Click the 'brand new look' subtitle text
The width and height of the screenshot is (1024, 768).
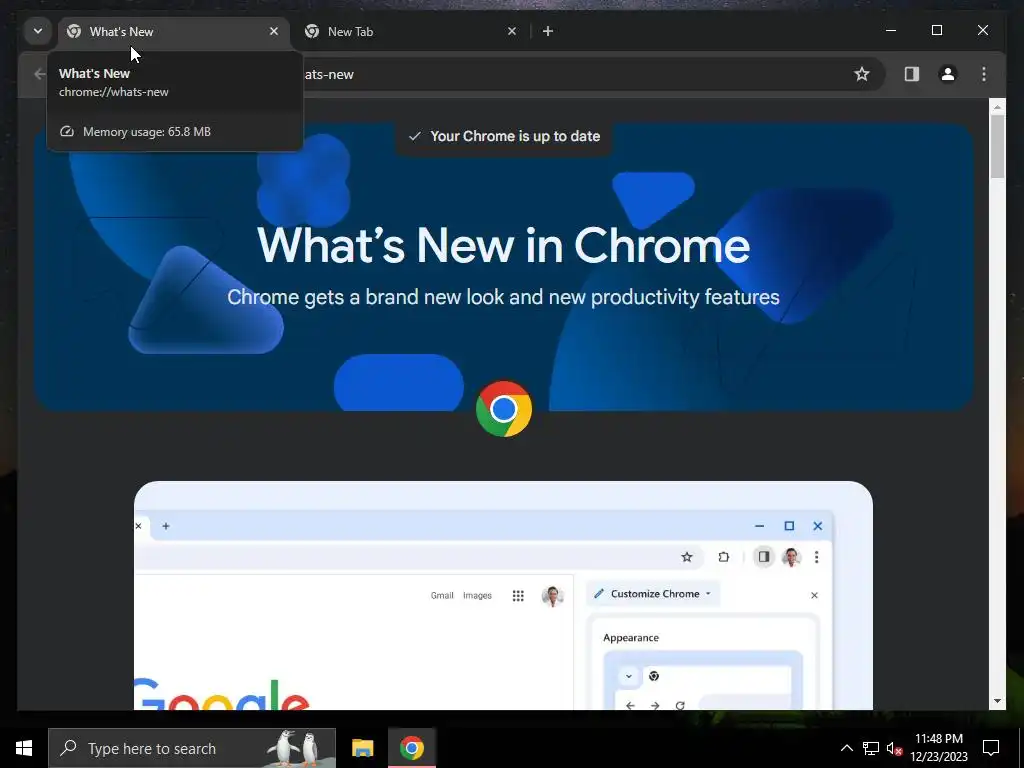[x=504, y=297]
